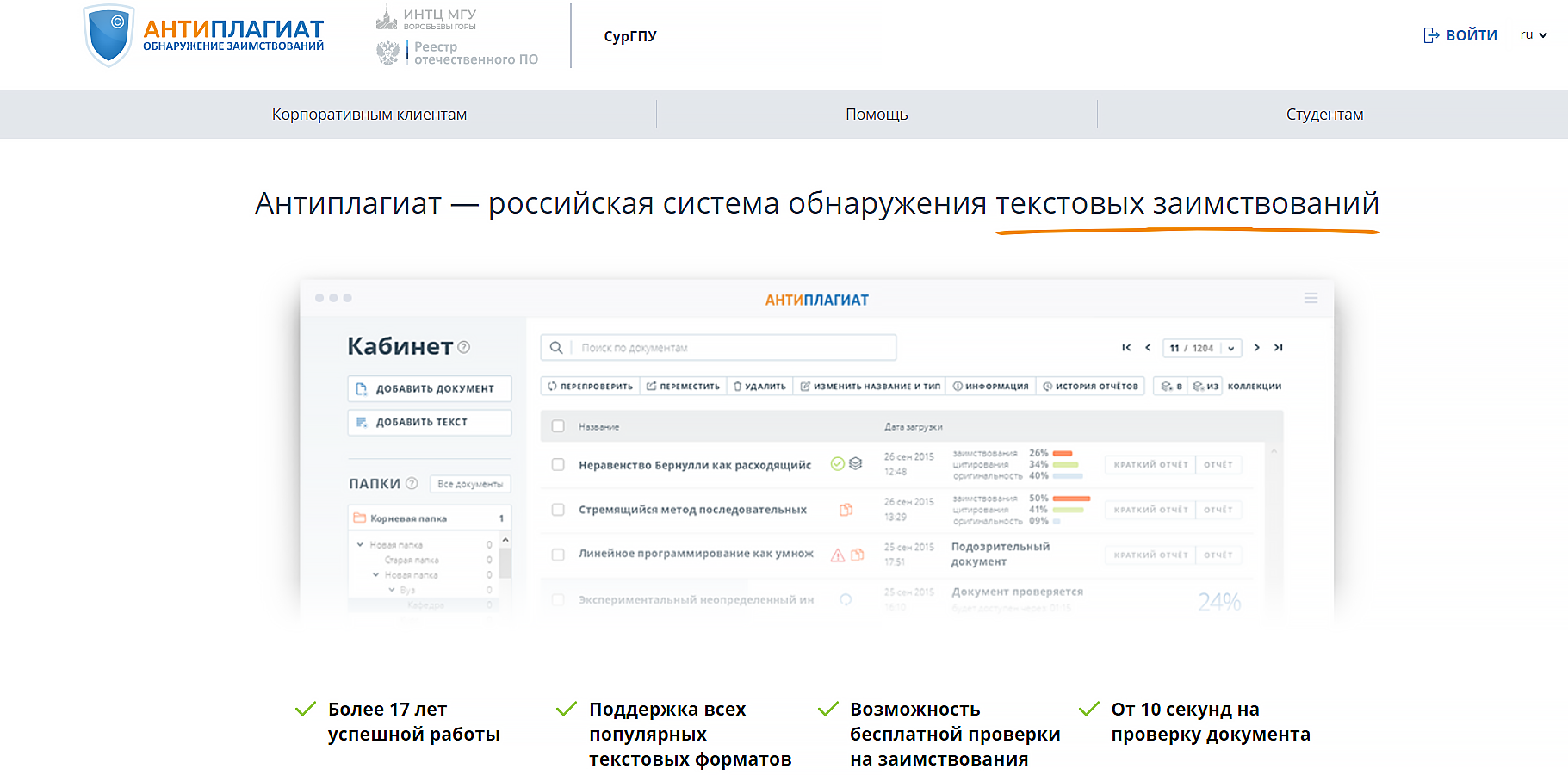This screenshot has height=781, width=1568.
Task: Go to previous page of documents
Action: [x=1148, y=348]
